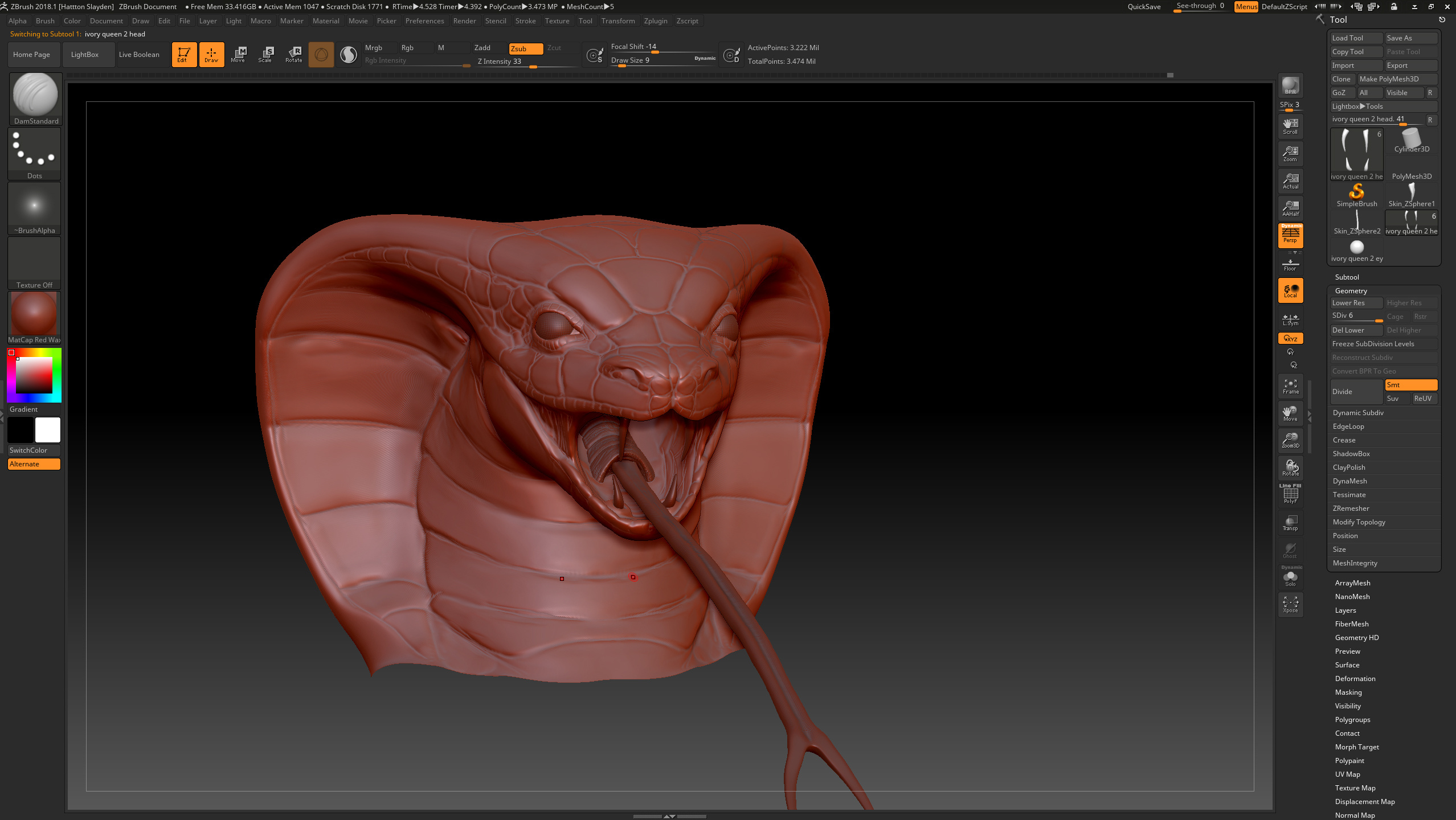Toggle Persp perspective mode

point(1290,235)
